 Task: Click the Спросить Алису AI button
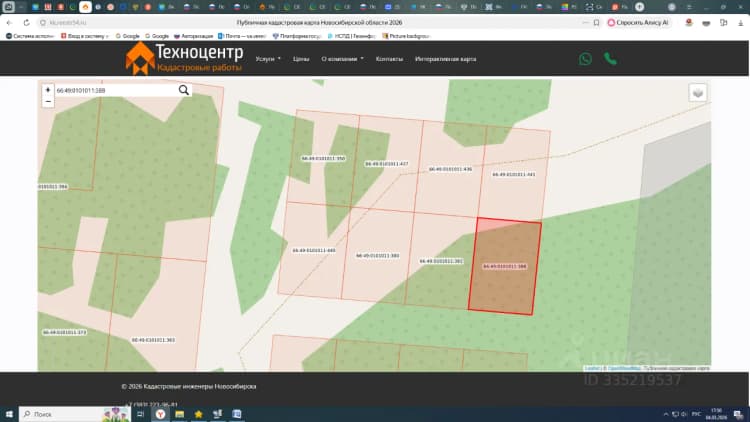point(638,22)
